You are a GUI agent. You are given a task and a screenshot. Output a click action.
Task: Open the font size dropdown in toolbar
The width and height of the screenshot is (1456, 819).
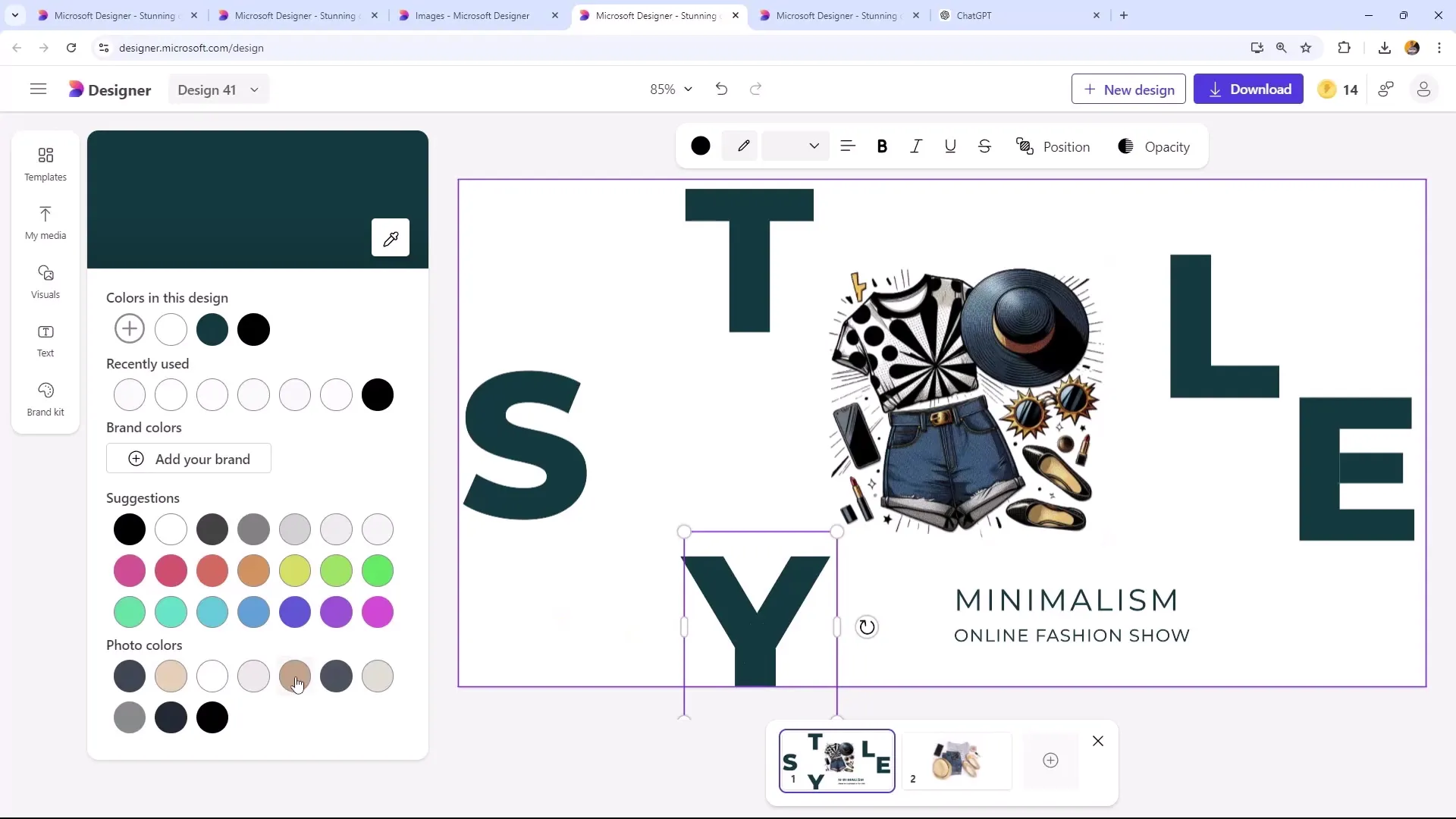tap(794, 146)
